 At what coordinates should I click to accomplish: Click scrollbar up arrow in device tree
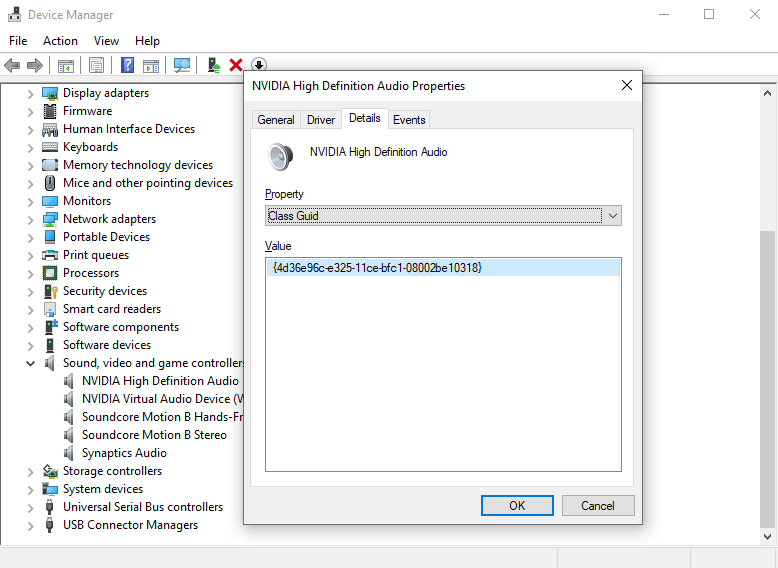pos(767,93)
